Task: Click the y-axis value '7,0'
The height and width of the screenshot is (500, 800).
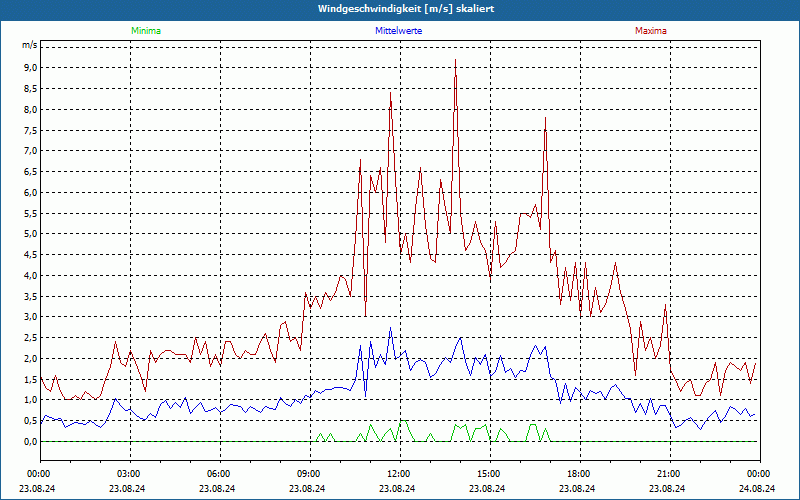Action: click(30, 151)
